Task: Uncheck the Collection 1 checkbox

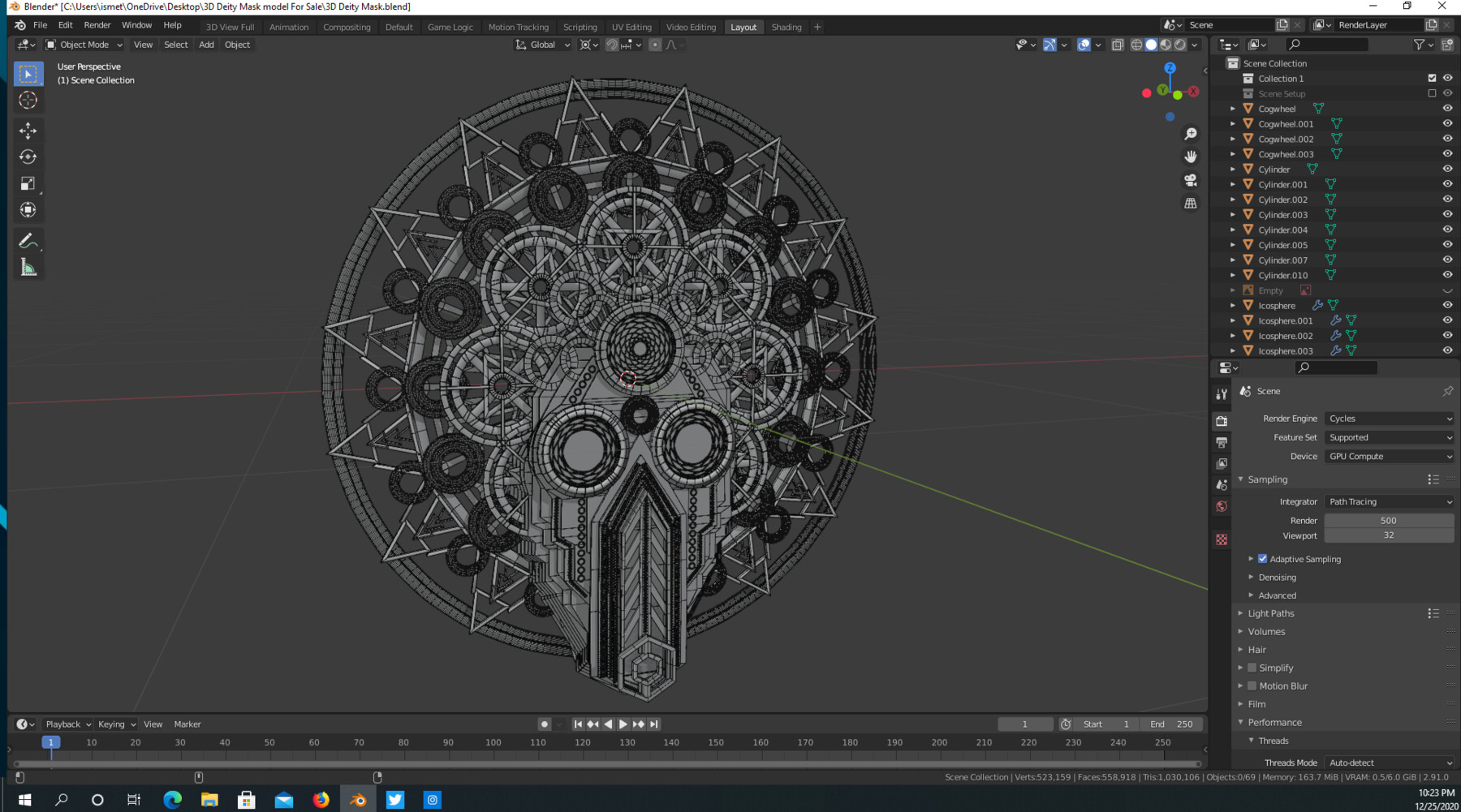Action: pos(1432,78)
